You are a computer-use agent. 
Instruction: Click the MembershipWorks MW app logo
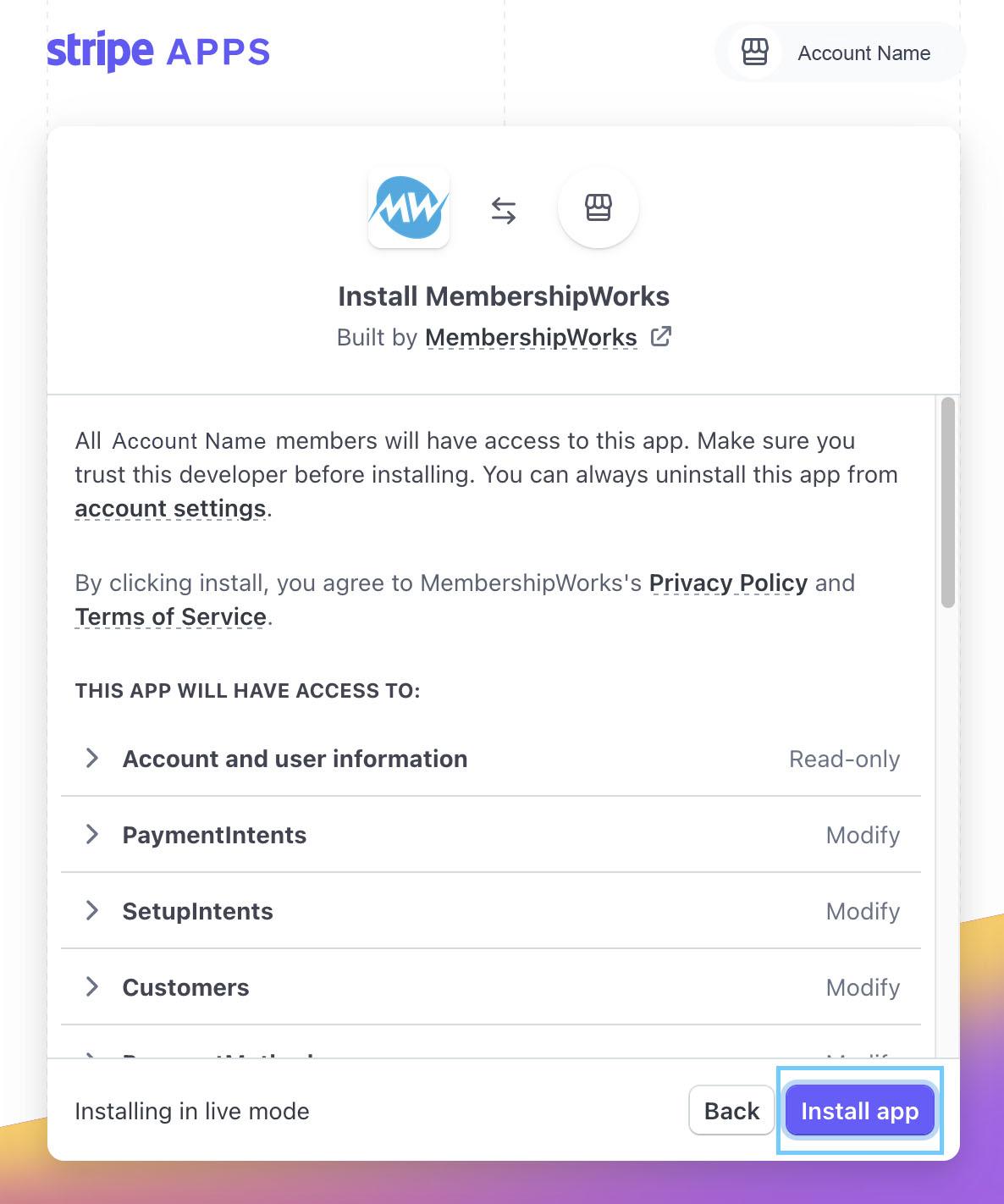pyautogui.click(x=409, y=208)
